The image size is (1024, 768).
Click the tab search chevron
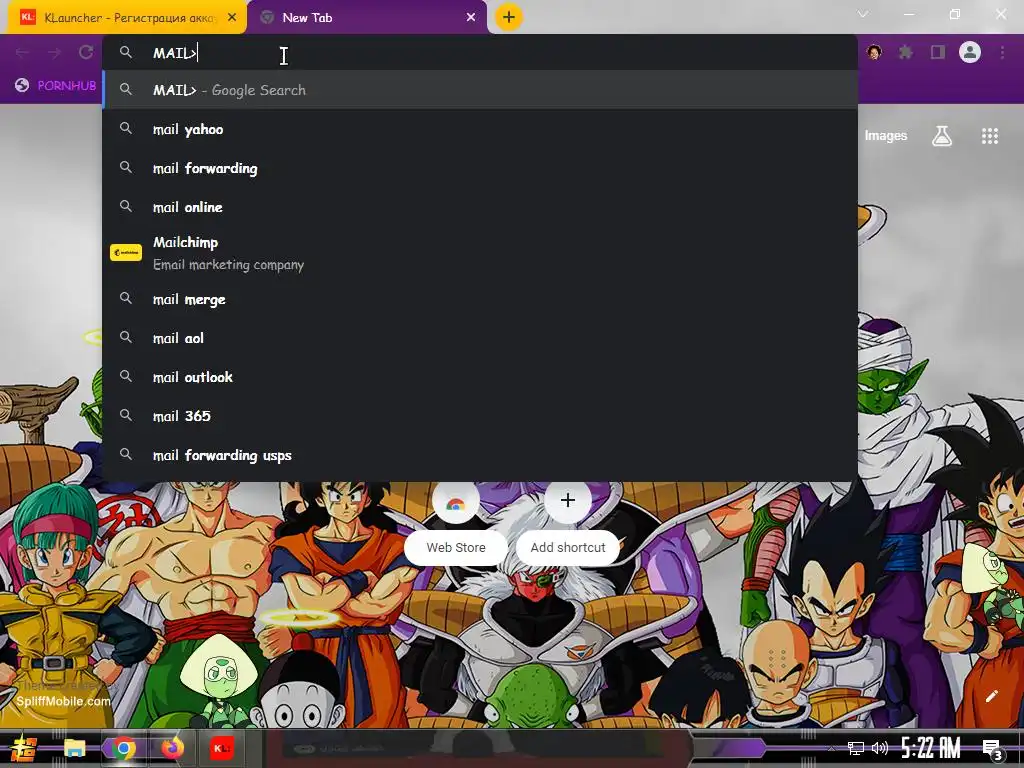point(863,14)
